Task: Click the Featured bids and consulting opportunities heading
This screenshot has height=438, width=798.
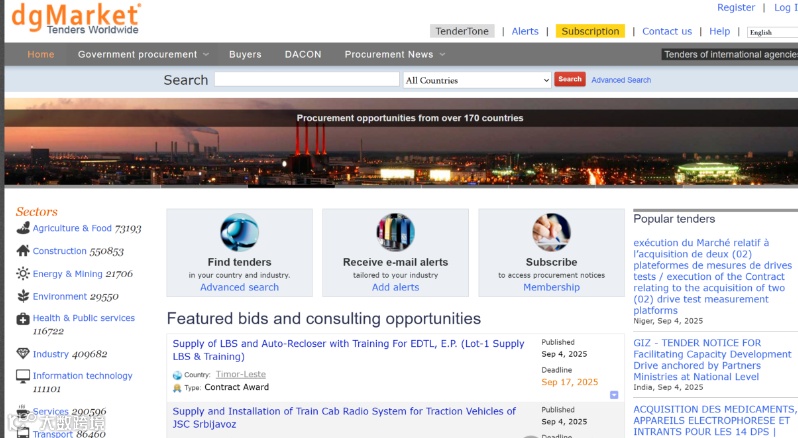Action: pyautogui.click(x=324, y=318)
